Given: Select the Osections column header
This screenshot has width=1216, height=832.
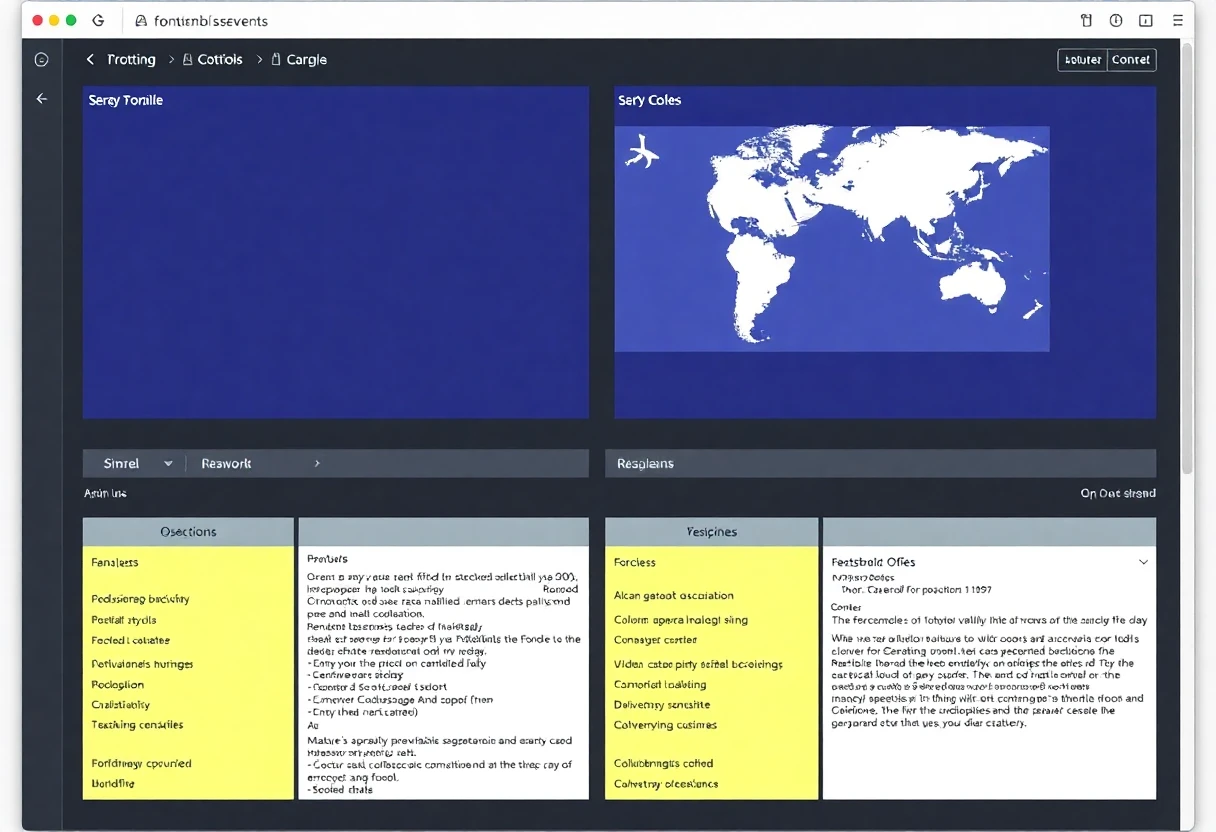Looking at the screenshot, I should (188, 531).
